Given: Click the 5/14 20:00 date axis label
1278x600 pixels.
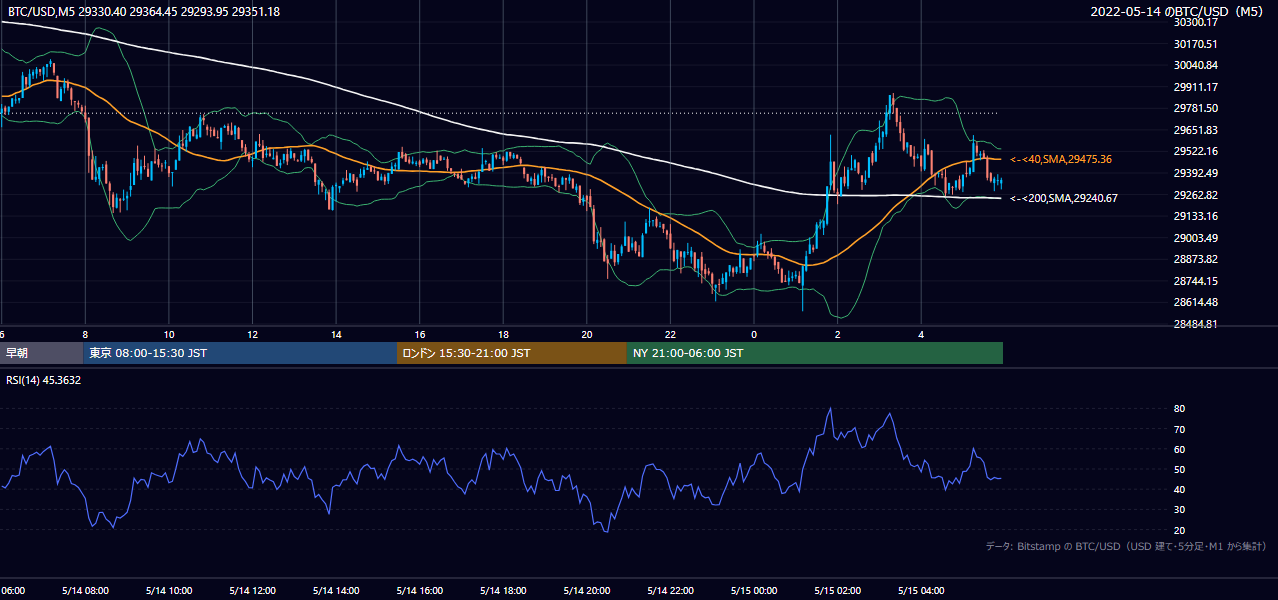Looking at the screenshot, I should click(x=586, y=590).
